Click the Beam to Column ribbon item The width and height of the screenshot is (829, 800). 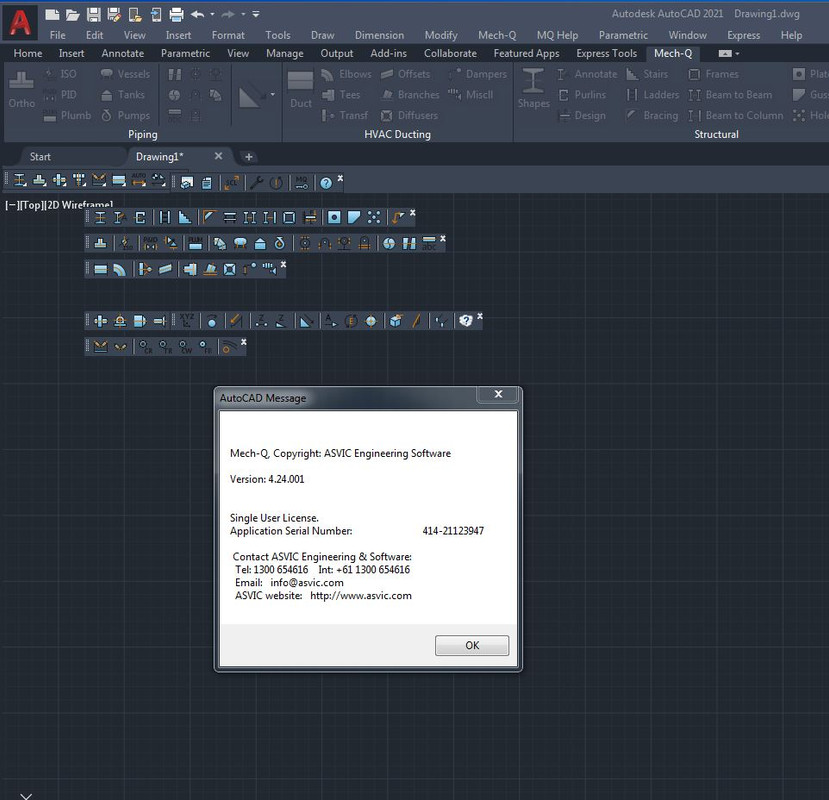[x=735, y=115]
